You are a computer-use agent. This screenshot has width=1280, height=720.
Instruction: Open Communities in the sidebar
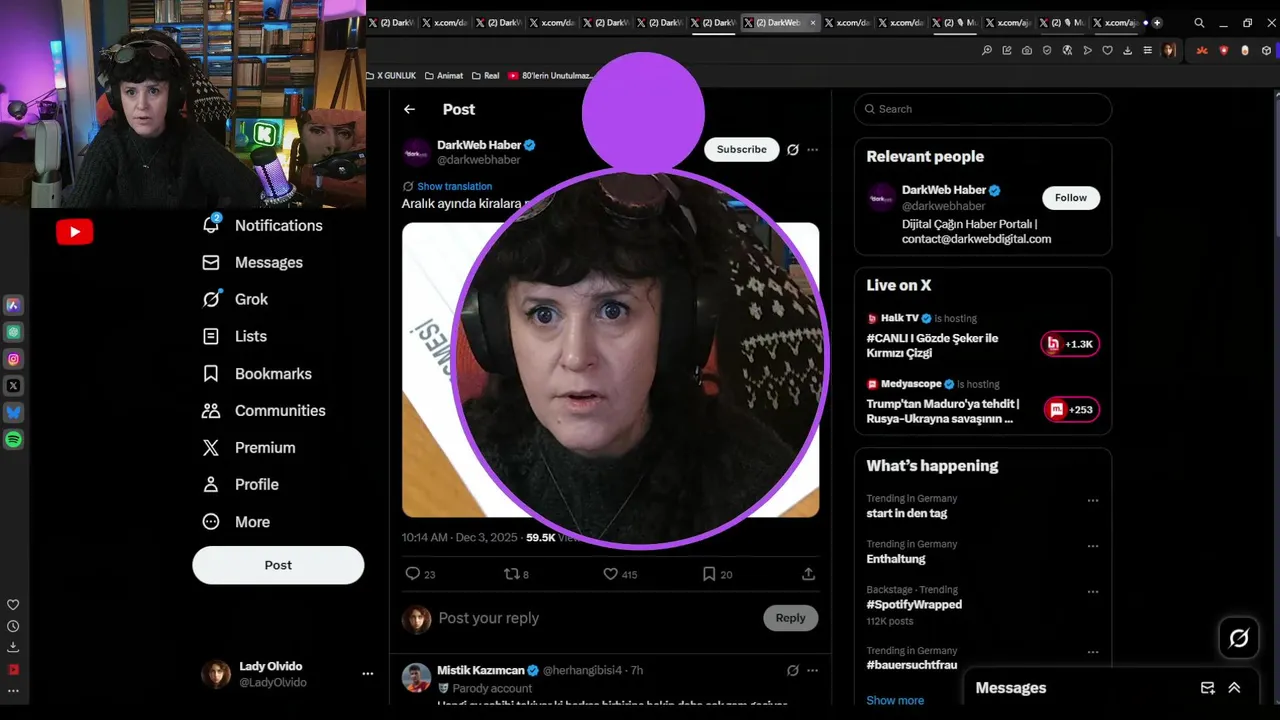pos(264,410)
